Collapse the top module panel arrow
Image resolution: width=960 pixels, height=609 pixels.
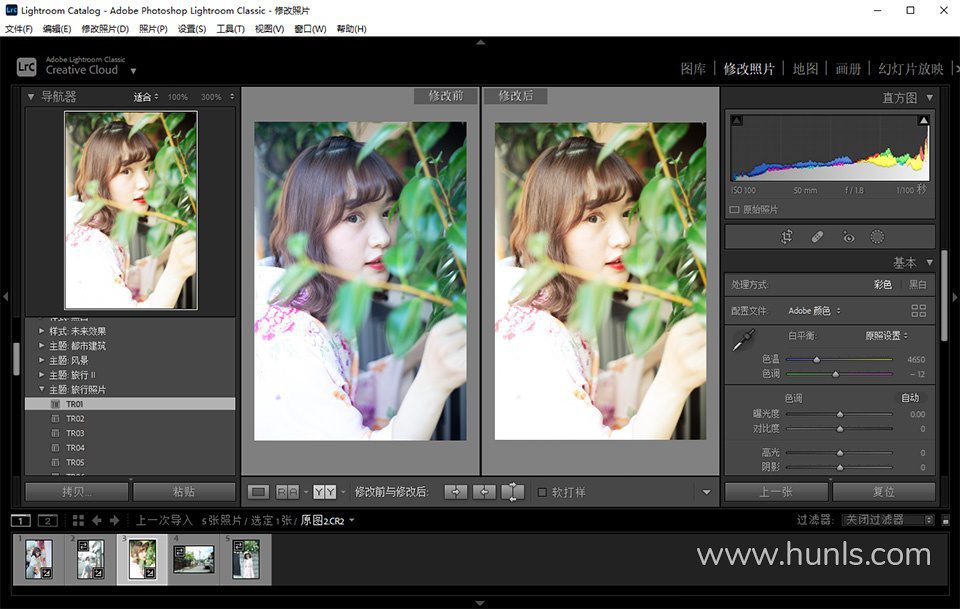coord(481,43)
